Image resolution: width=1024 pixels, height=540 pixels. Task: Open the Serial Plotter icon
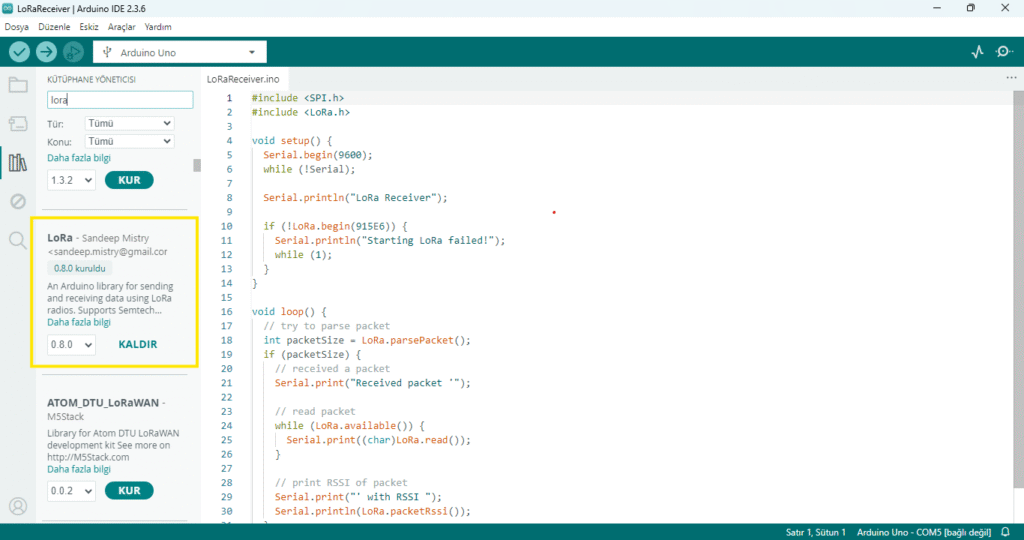pos(977,52)
